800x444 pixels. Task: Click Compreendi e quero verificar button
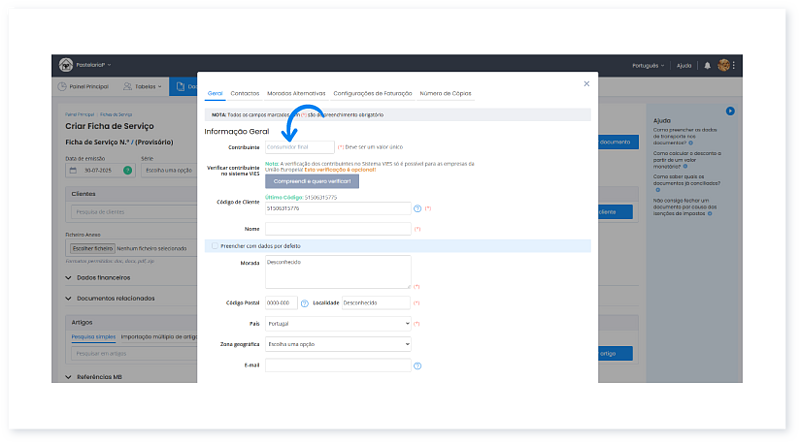311,181
